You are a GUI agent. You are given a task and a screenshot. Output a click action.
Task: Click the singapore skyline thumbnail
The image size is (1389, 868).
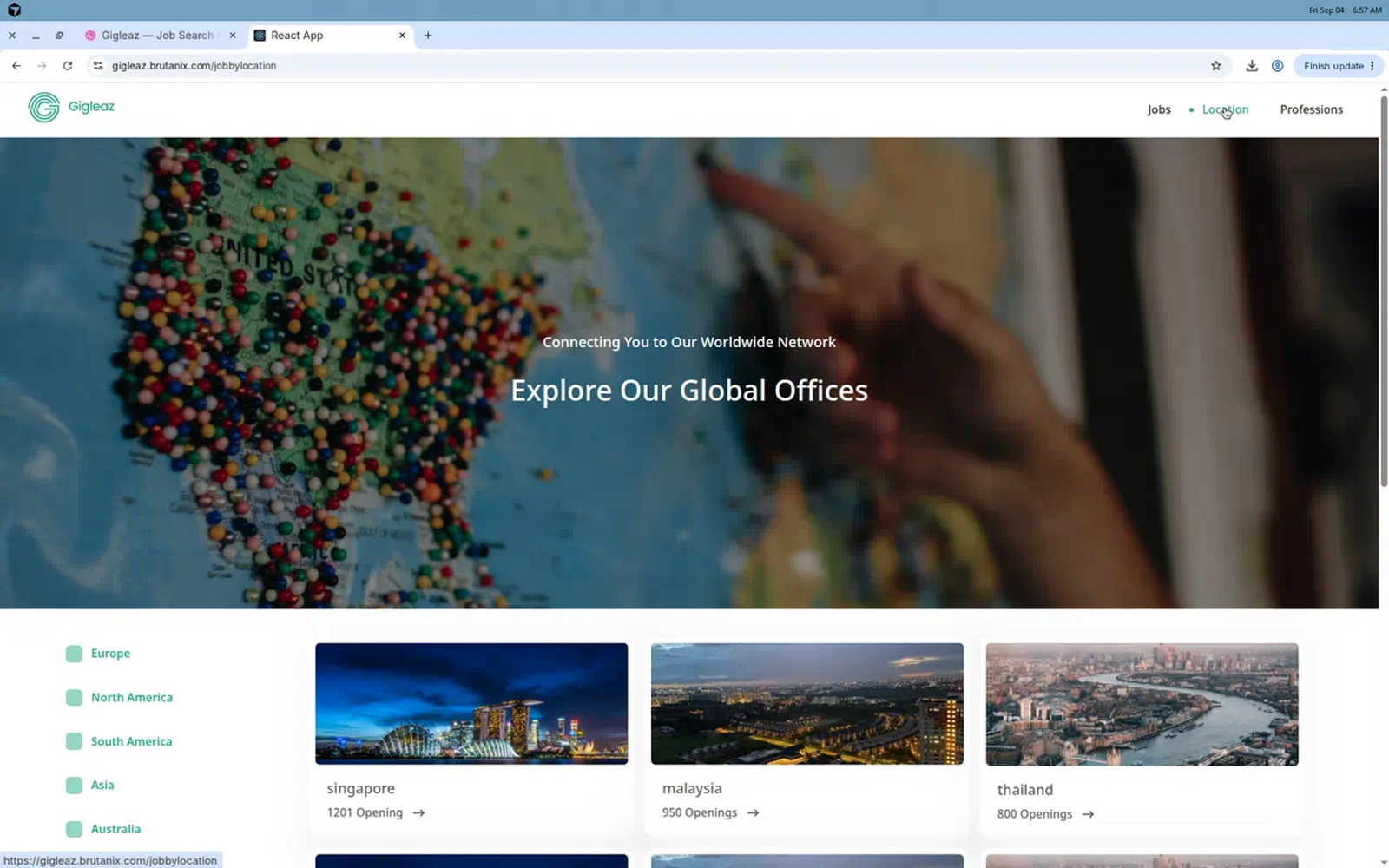(471, 704)
